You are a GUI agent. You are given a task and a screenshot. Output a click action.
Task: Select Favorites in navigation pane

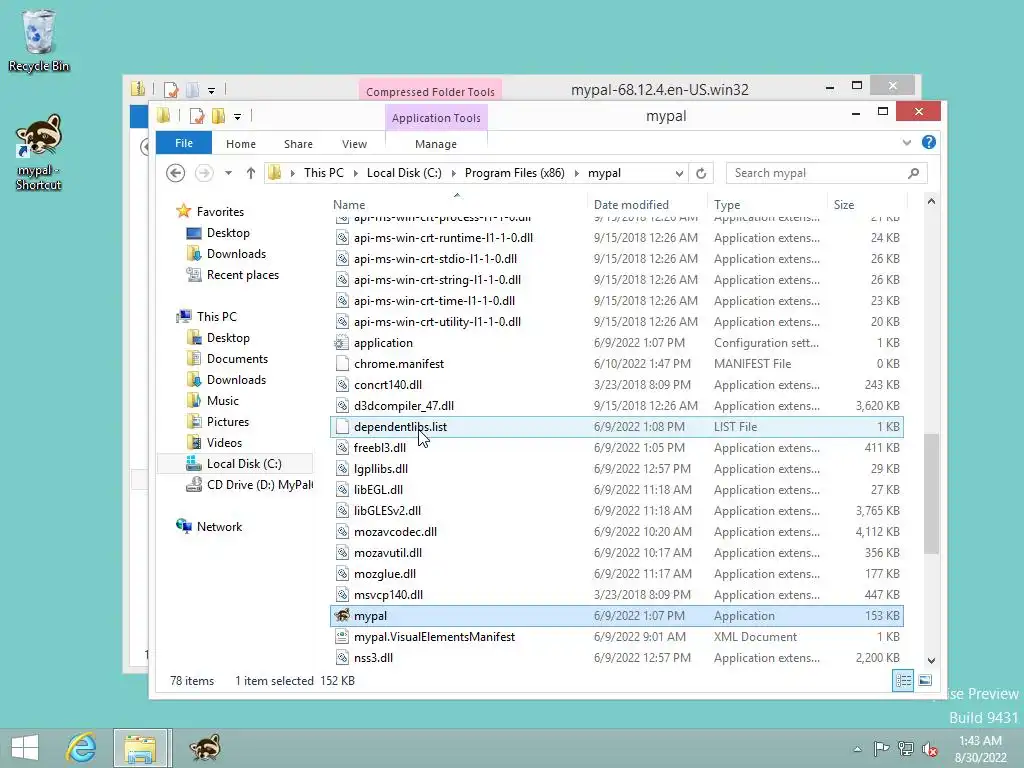click(220, 212)
